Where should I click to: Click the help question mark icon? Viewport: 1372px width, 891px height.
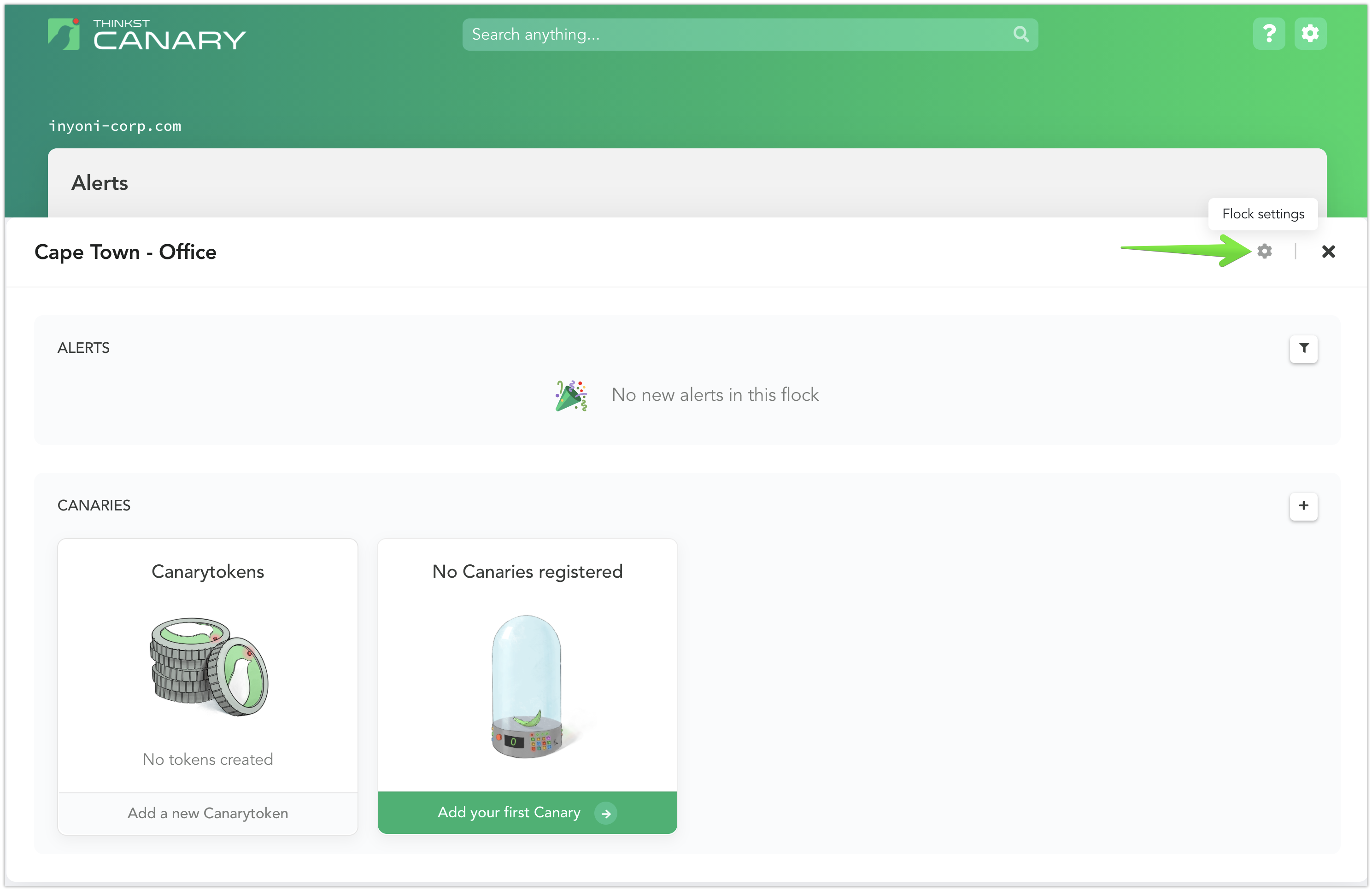pos(1268,34)
